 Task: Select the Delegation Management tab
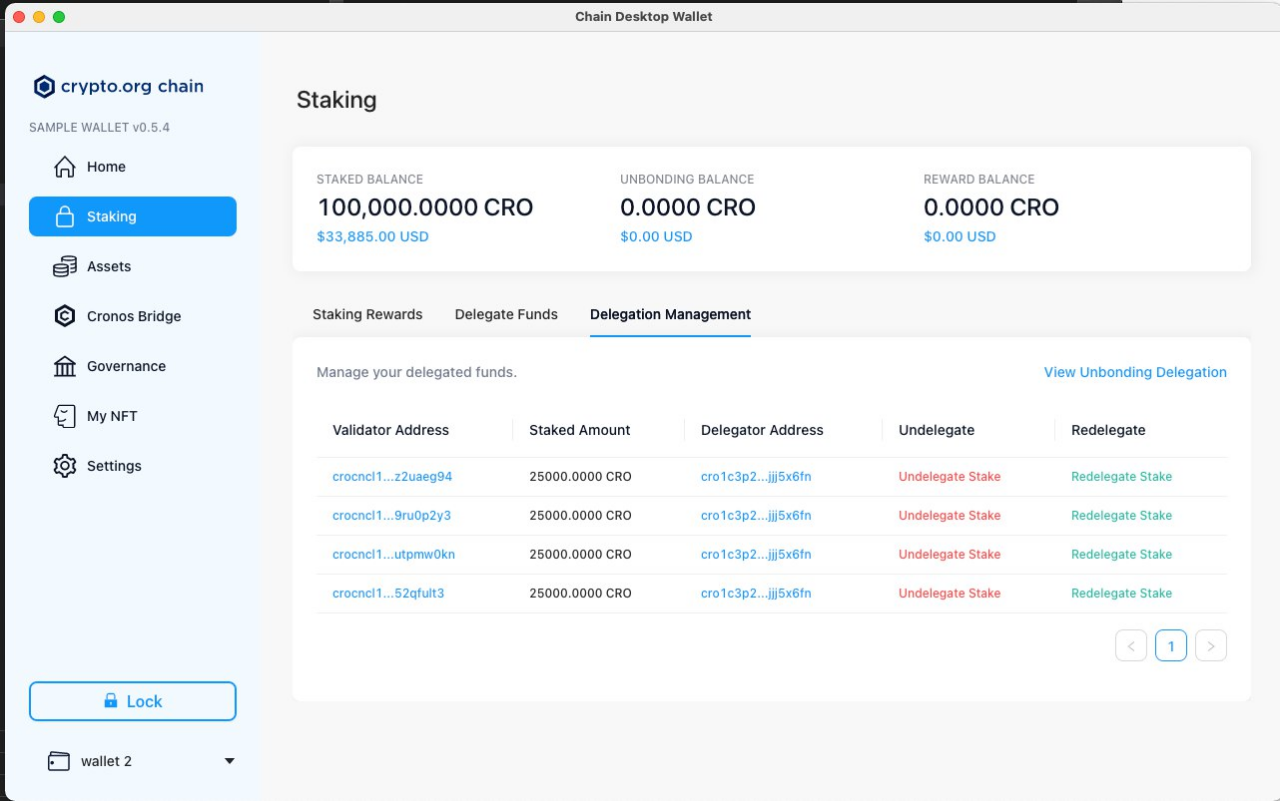tap(670, 314)
